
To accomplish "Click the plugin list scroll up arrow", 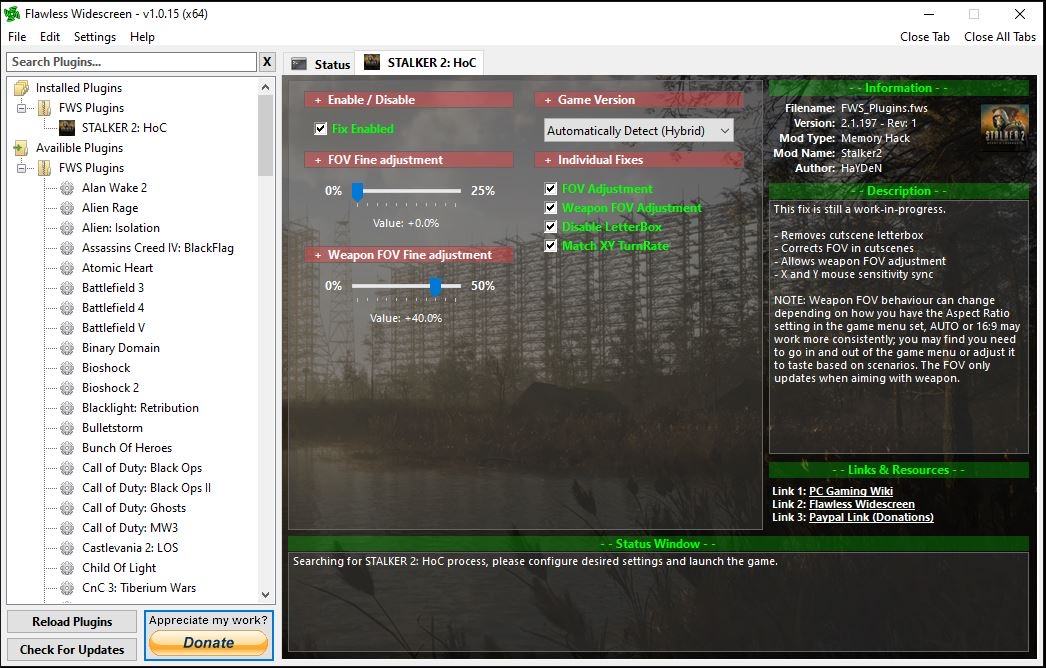I will (x=266, y=87).
